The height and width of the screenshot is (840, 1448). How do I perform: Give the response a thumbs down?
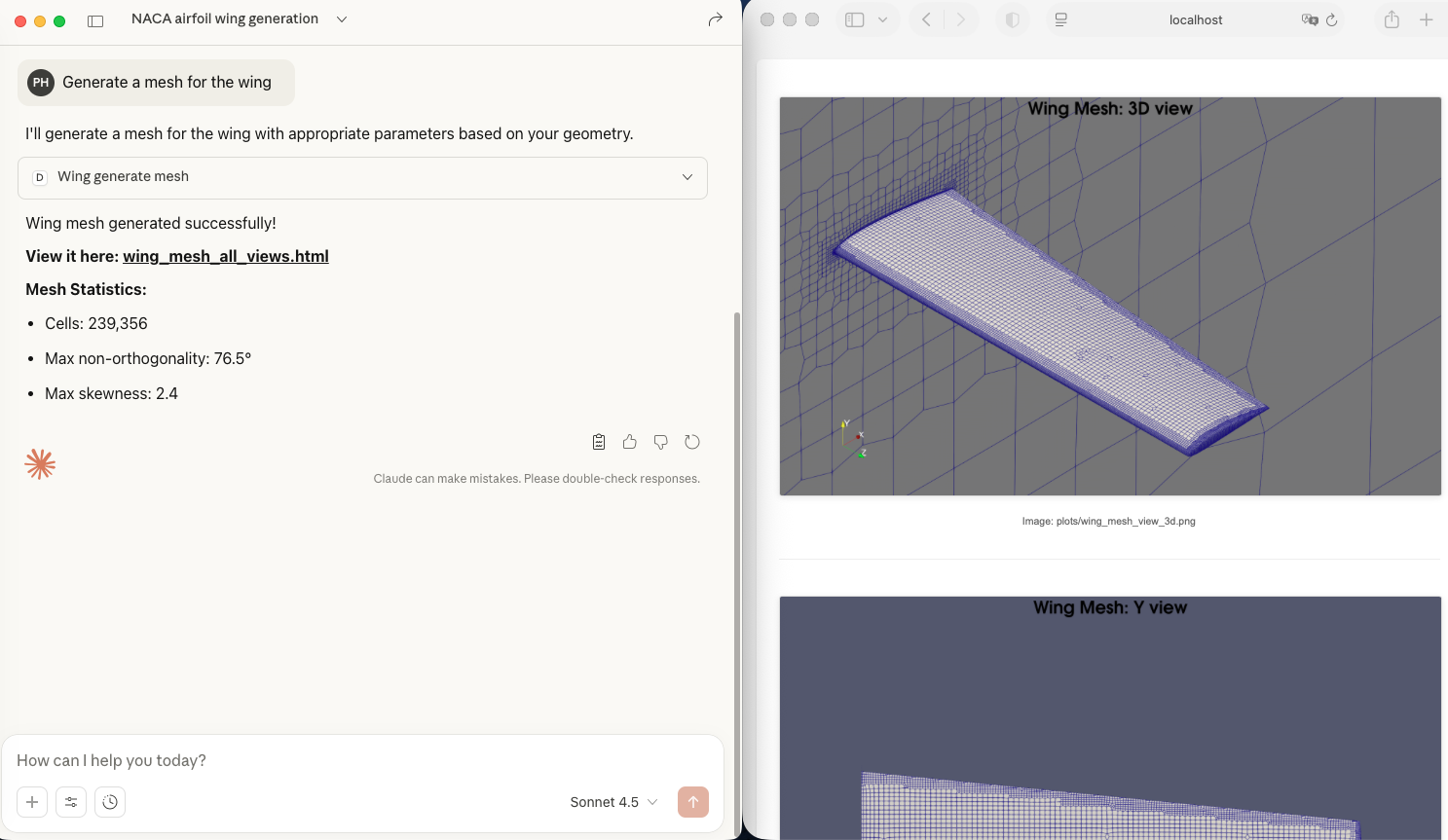(661, 442)
